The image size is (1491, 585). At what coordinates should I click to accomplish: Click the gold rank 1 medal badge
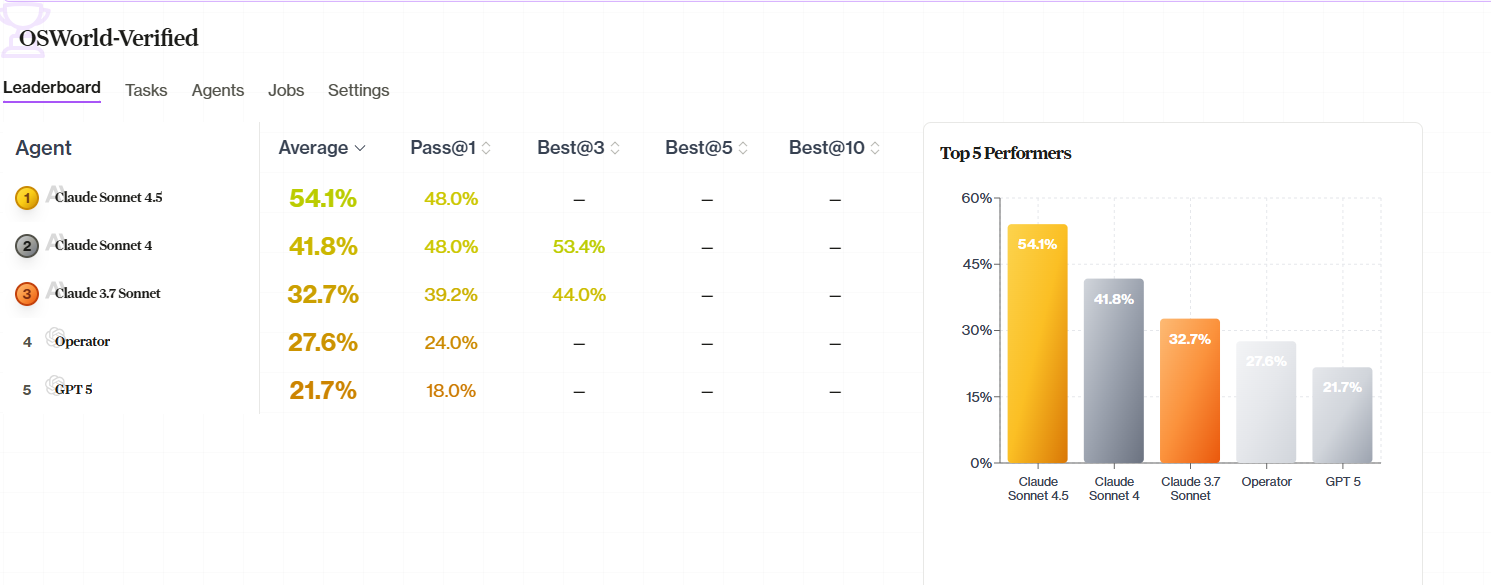[26, 197]
